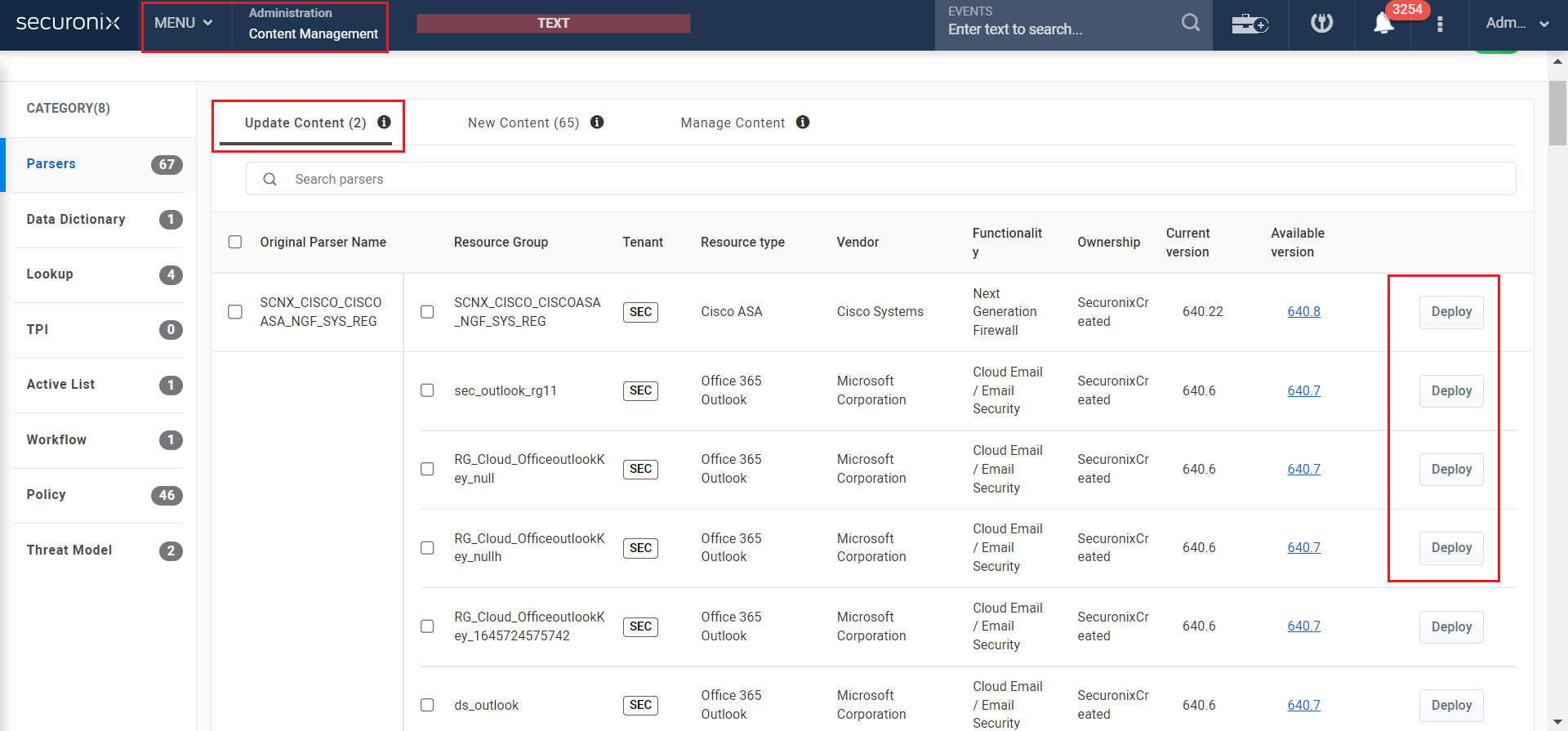Click the Current version column header
1568x731 pixels.
1187,243
